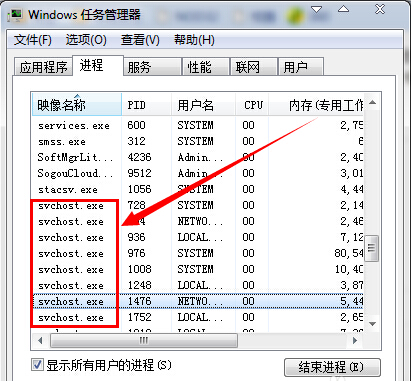Click the horizontal scrollbar left arrow
The height and width of the screenshot is (381, 412).
click(x=40, y=340)
